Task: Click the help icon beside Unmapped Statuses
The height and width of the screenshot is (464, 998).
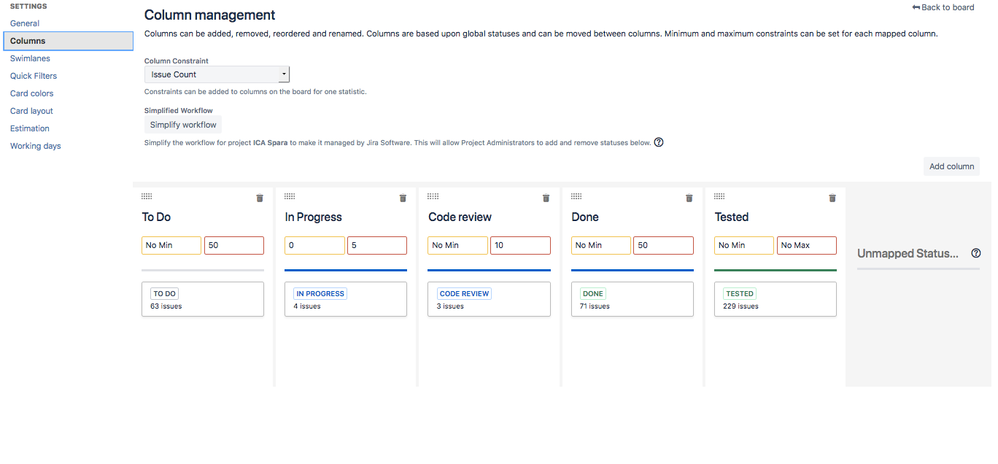Action: click(x=976, y=254)
